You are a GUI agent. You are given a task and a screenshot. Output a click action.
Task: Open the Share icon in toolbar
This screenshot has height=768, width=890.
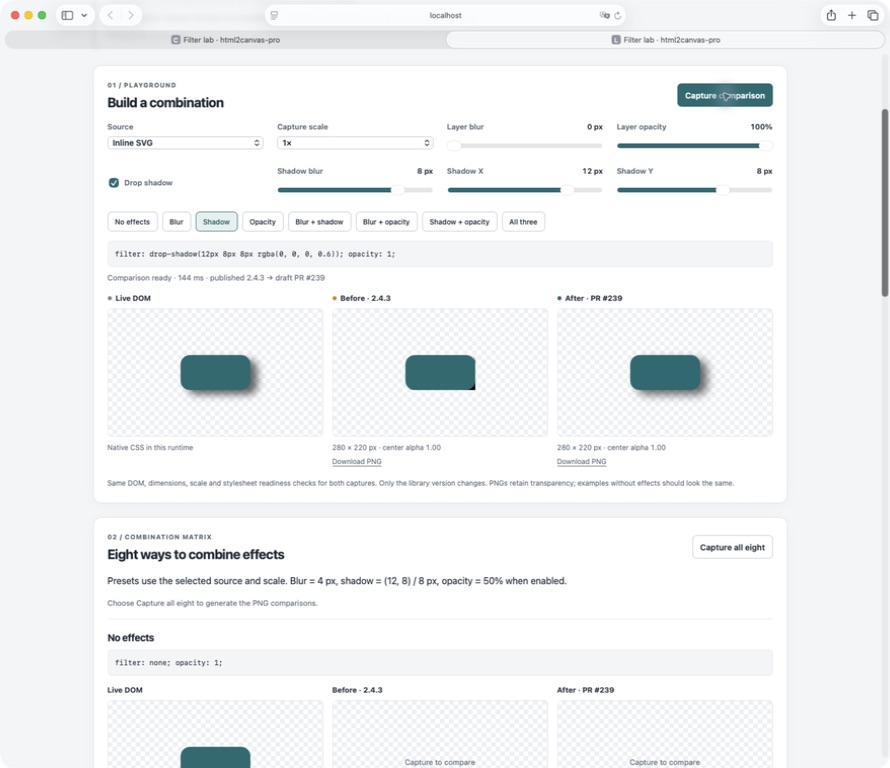tap(831, 15)
